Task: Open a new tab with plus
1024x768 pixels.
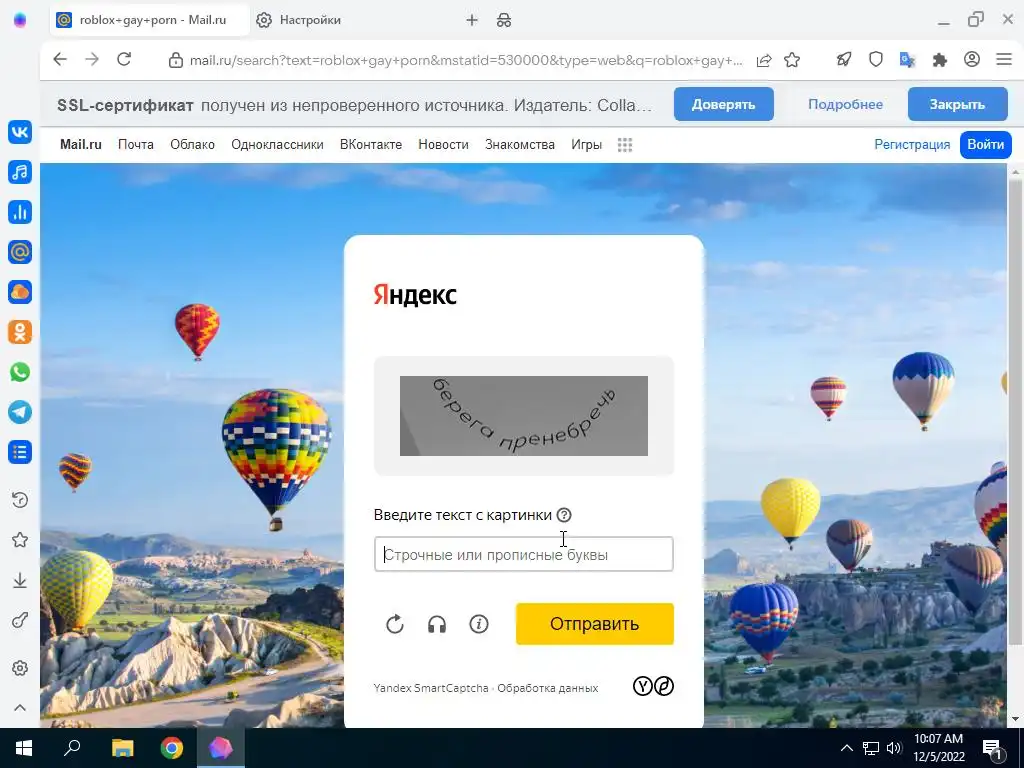Action: 472,20
